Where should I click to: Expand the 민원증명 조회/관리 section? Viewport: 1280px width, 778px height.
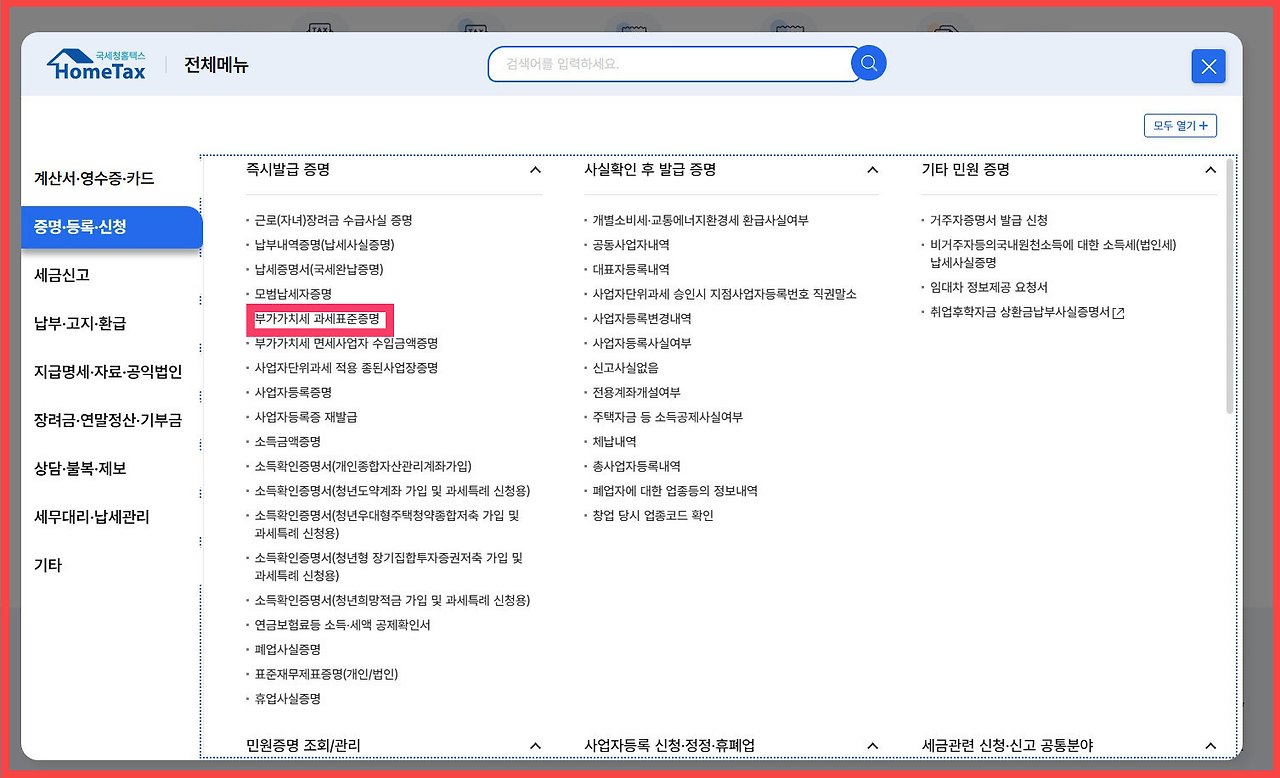(535, 745)
